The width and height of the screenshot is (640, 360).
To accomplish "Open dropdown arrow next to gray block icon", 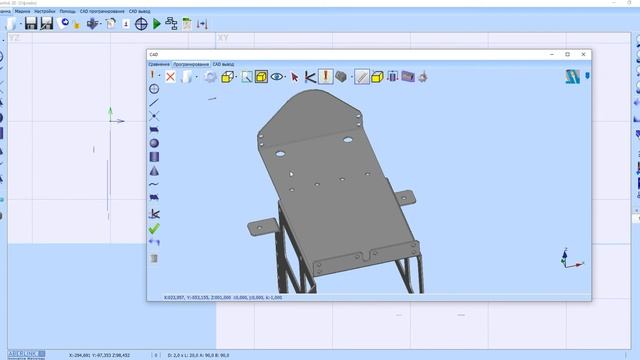I will 351,77.
